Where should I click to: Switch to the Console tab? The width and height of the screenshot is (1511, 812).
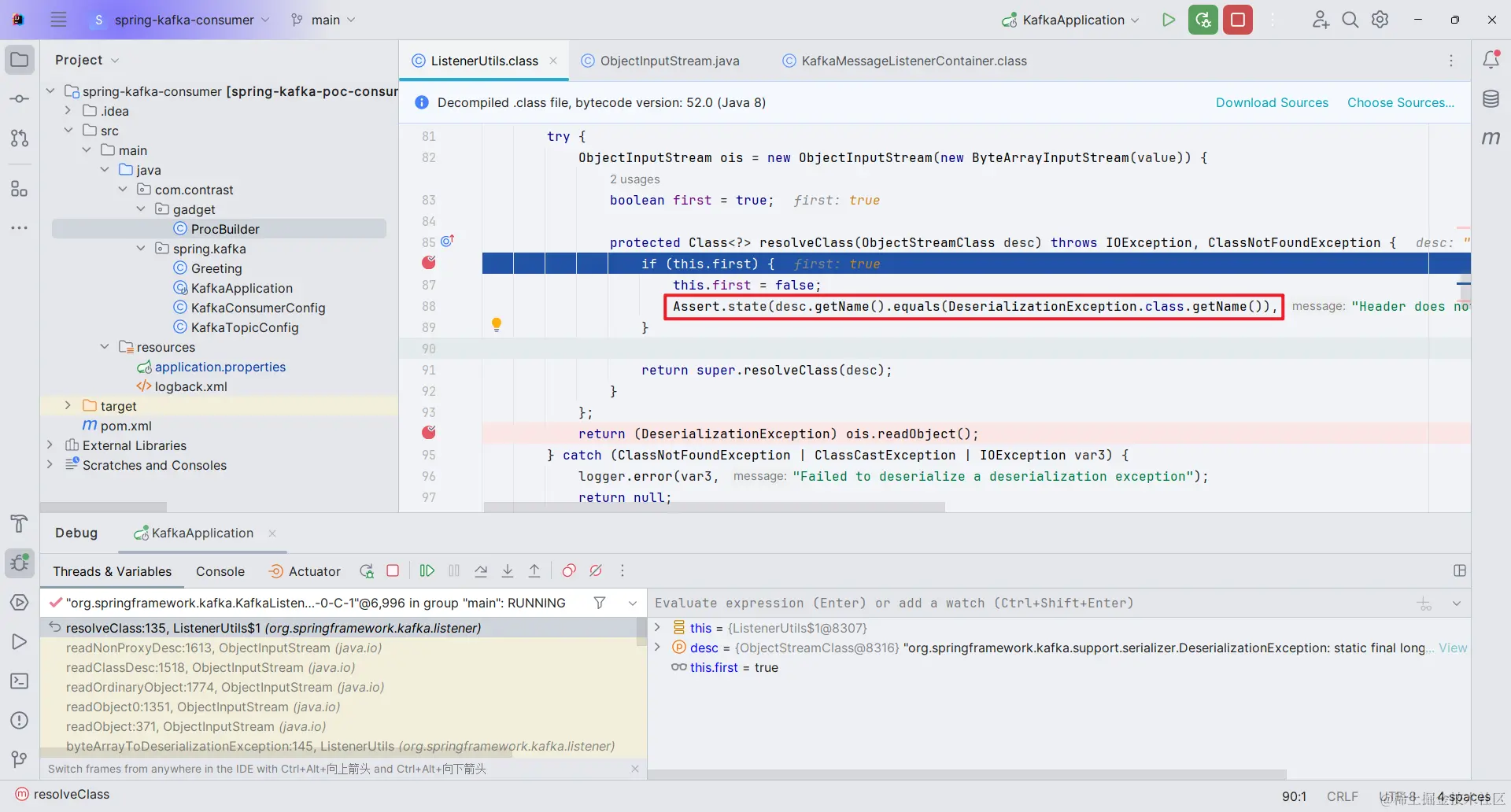click(220, 572)
